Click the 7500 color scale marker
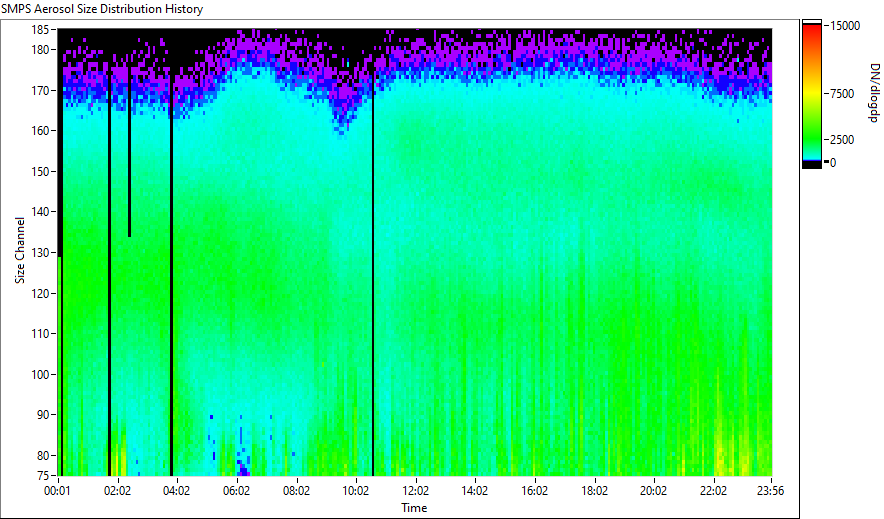 (842, 94)
